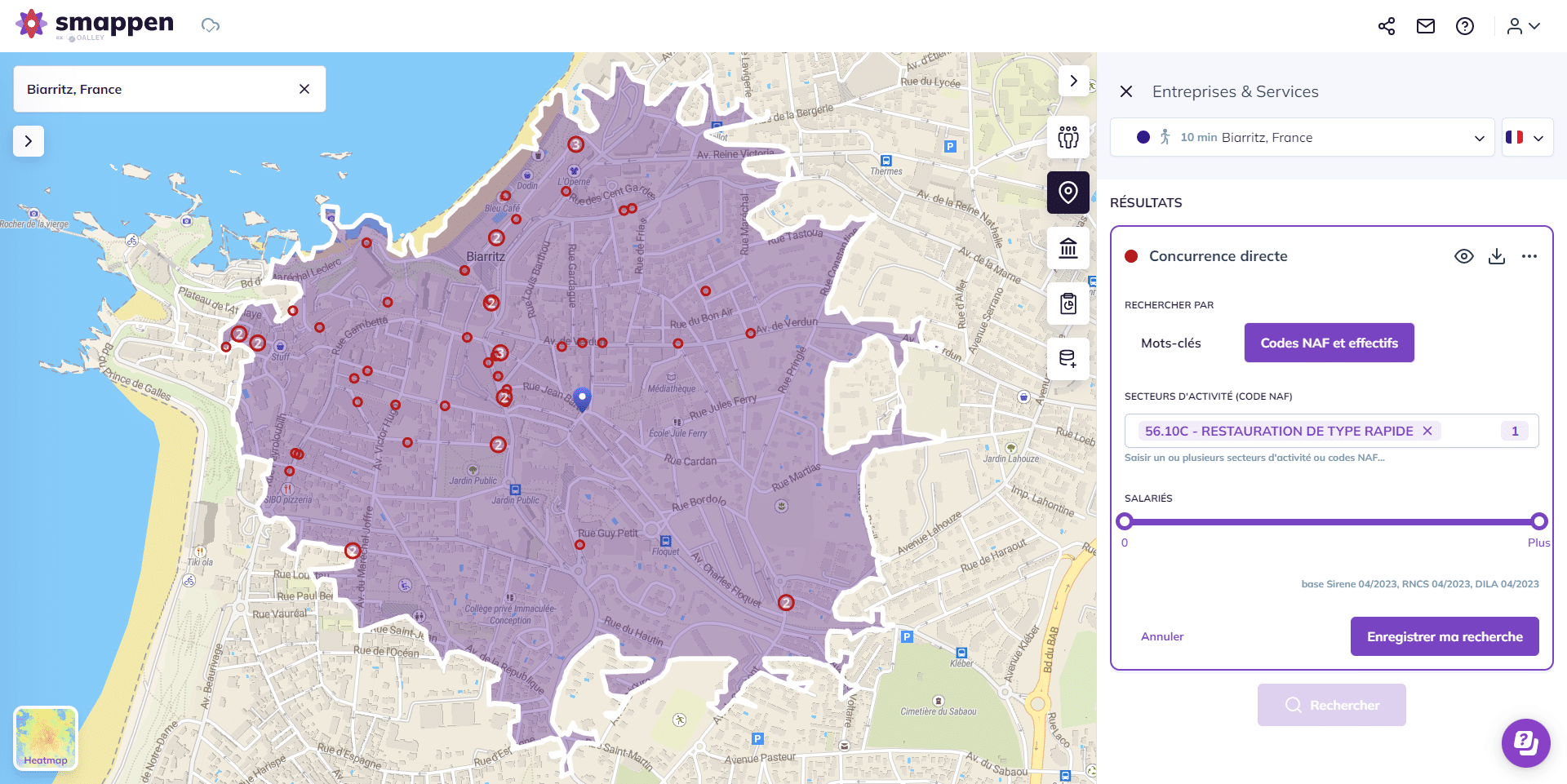
Task: Toggle the Heatmap map layer
Action: (x=46, y=738)
